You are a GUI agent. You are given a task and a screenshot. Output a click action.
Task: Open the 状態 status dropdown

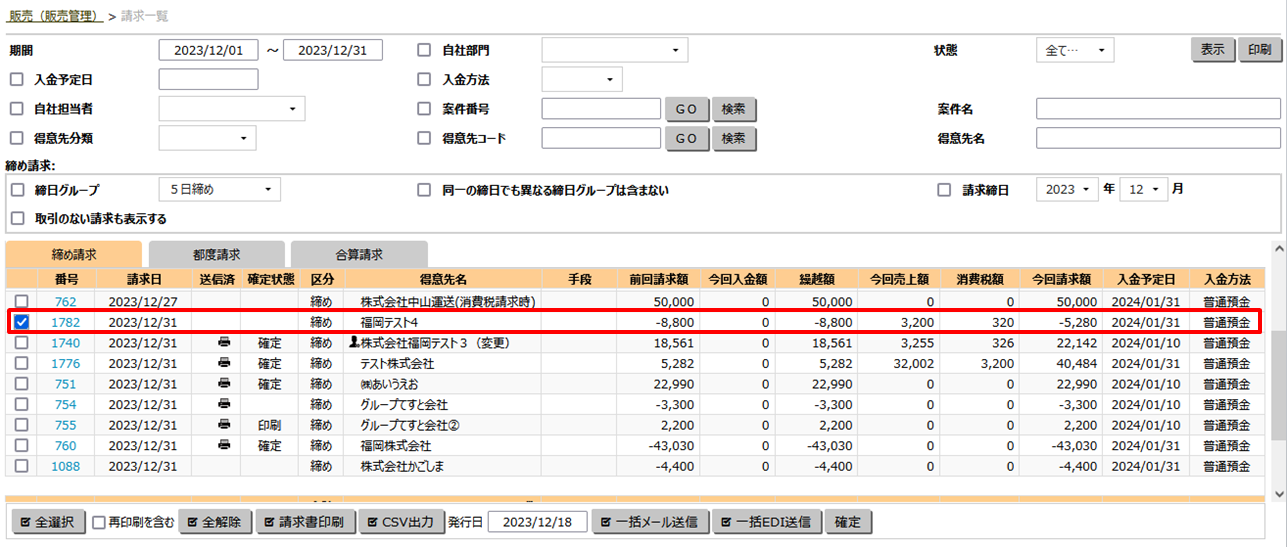[x=1074, y=50]
